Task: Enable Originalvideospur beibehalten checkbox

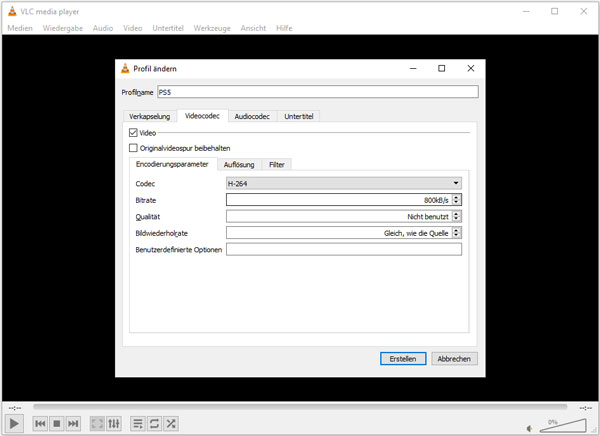Action: (134, 148)
